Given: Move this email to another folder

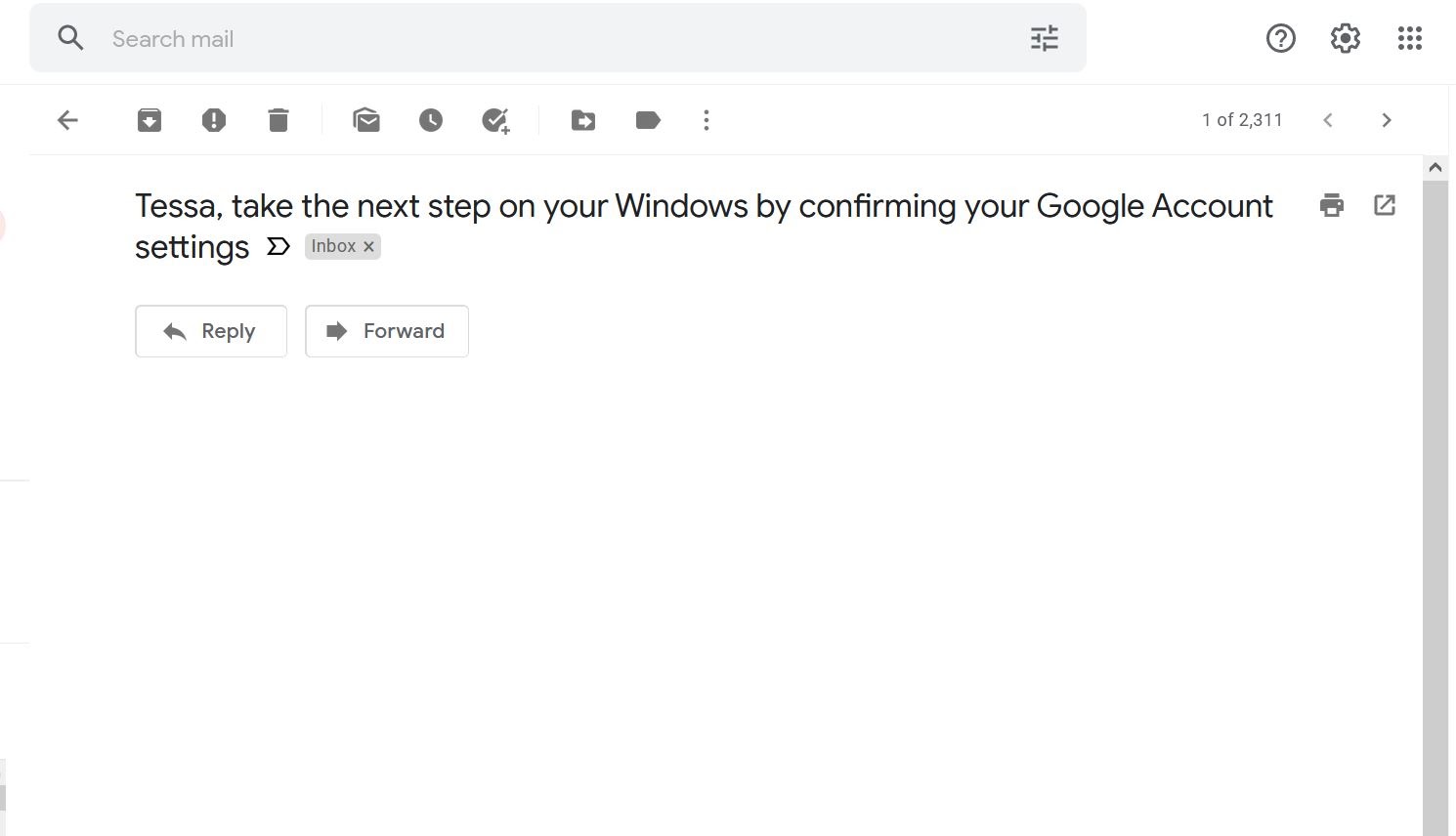Looking at the screenshot, I should [582, 119].
